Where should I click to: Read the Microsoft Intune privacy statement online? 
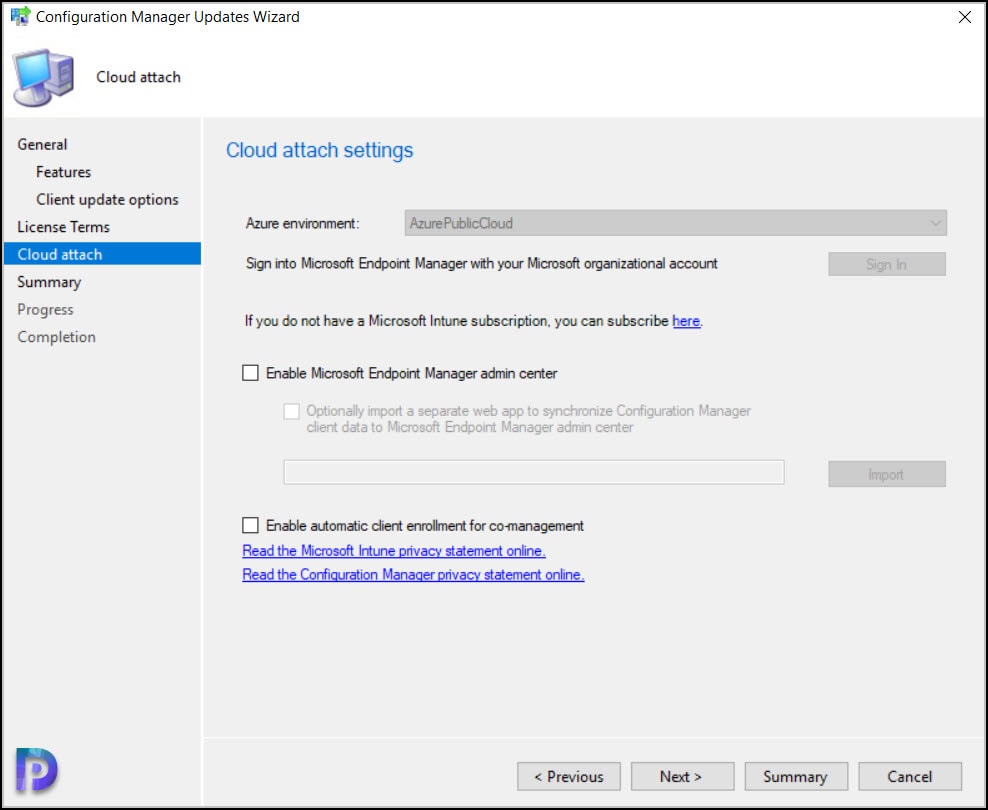click(x=394, y=550)
